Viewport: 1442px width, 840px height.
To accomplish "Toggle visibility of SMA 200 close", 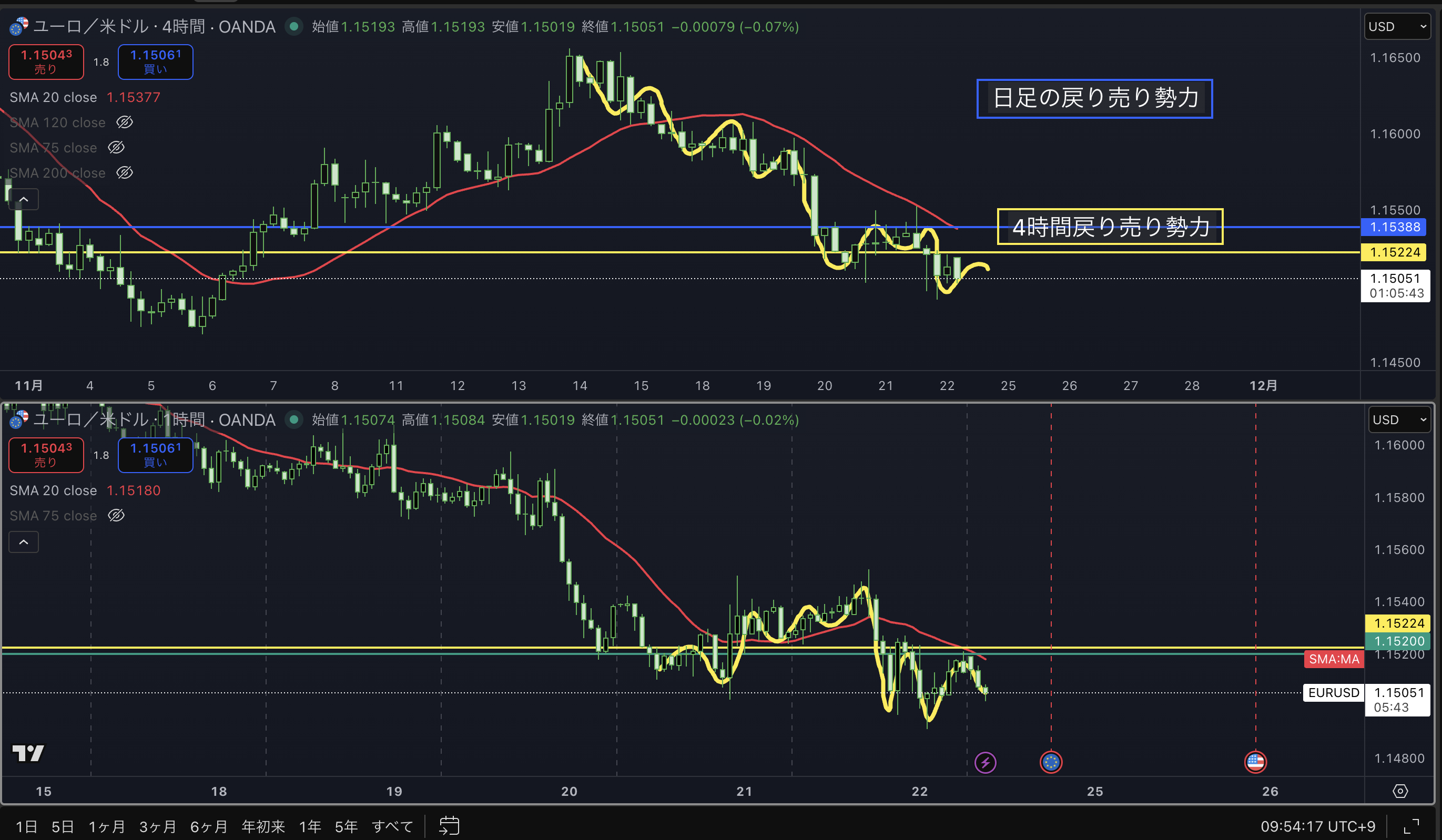I will [x=125, y=173].
